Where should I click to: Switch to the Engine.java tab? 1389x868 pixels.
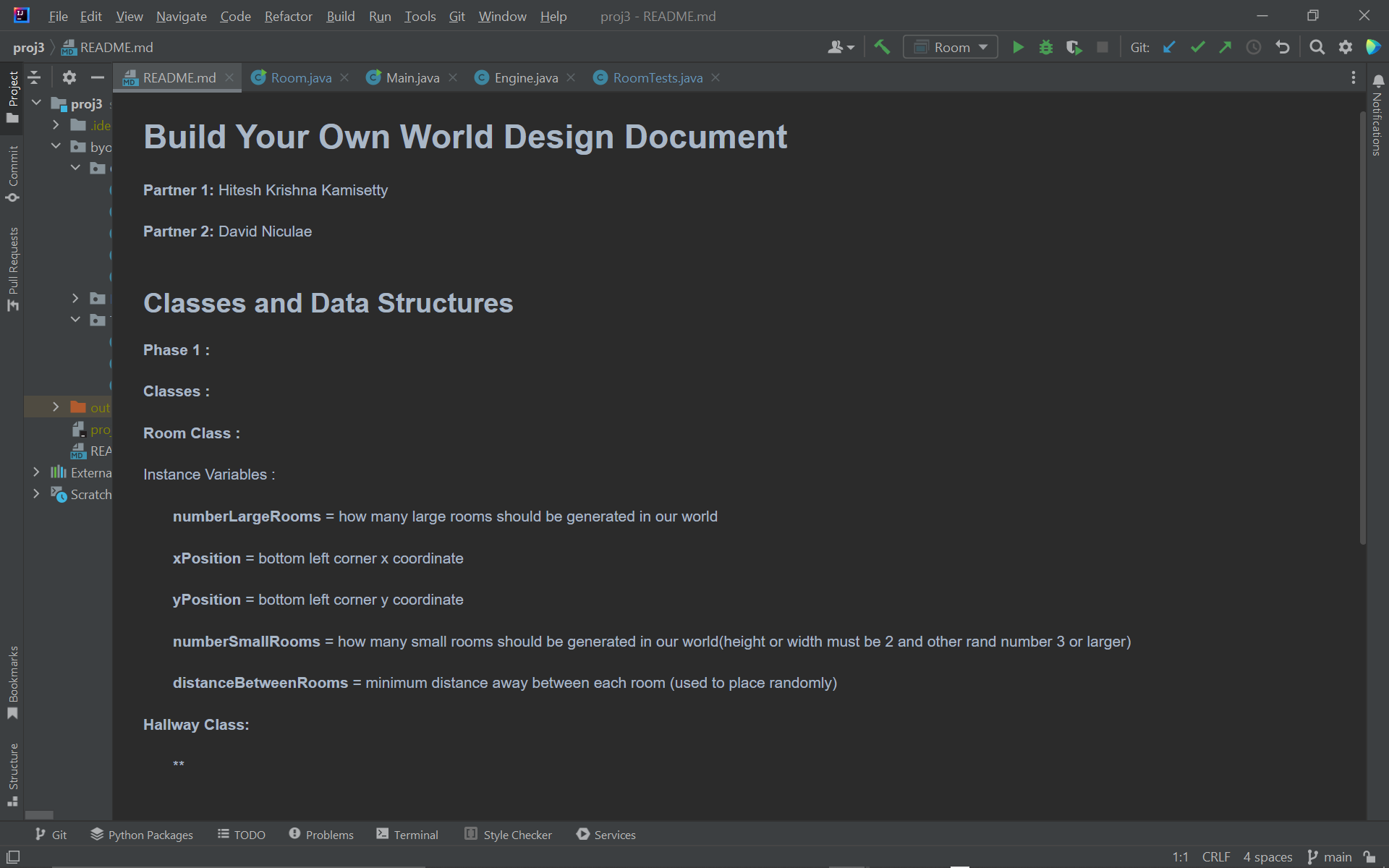click(x=525, y=78)
